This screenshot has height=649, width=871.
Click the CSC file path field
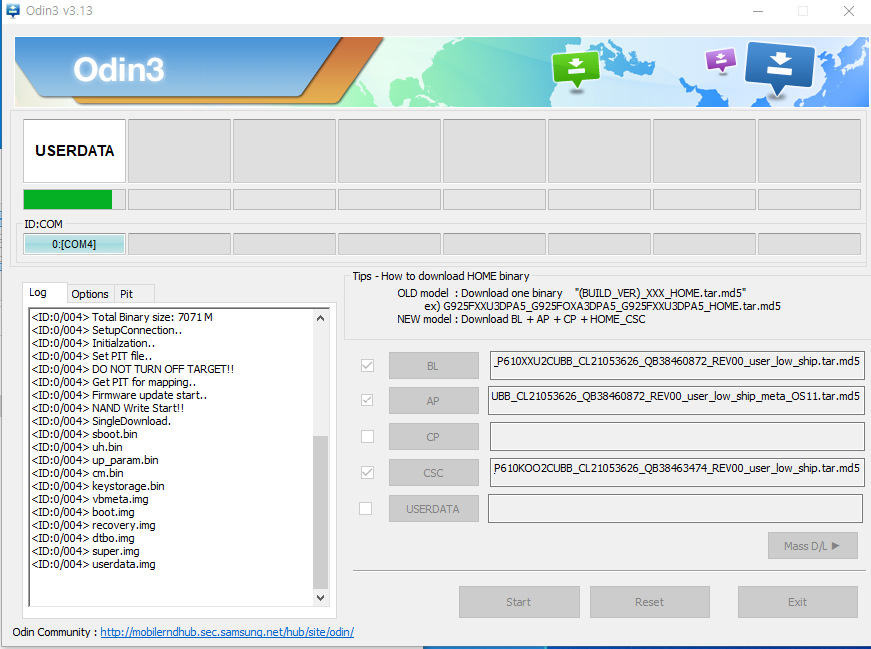coord(677,472)
